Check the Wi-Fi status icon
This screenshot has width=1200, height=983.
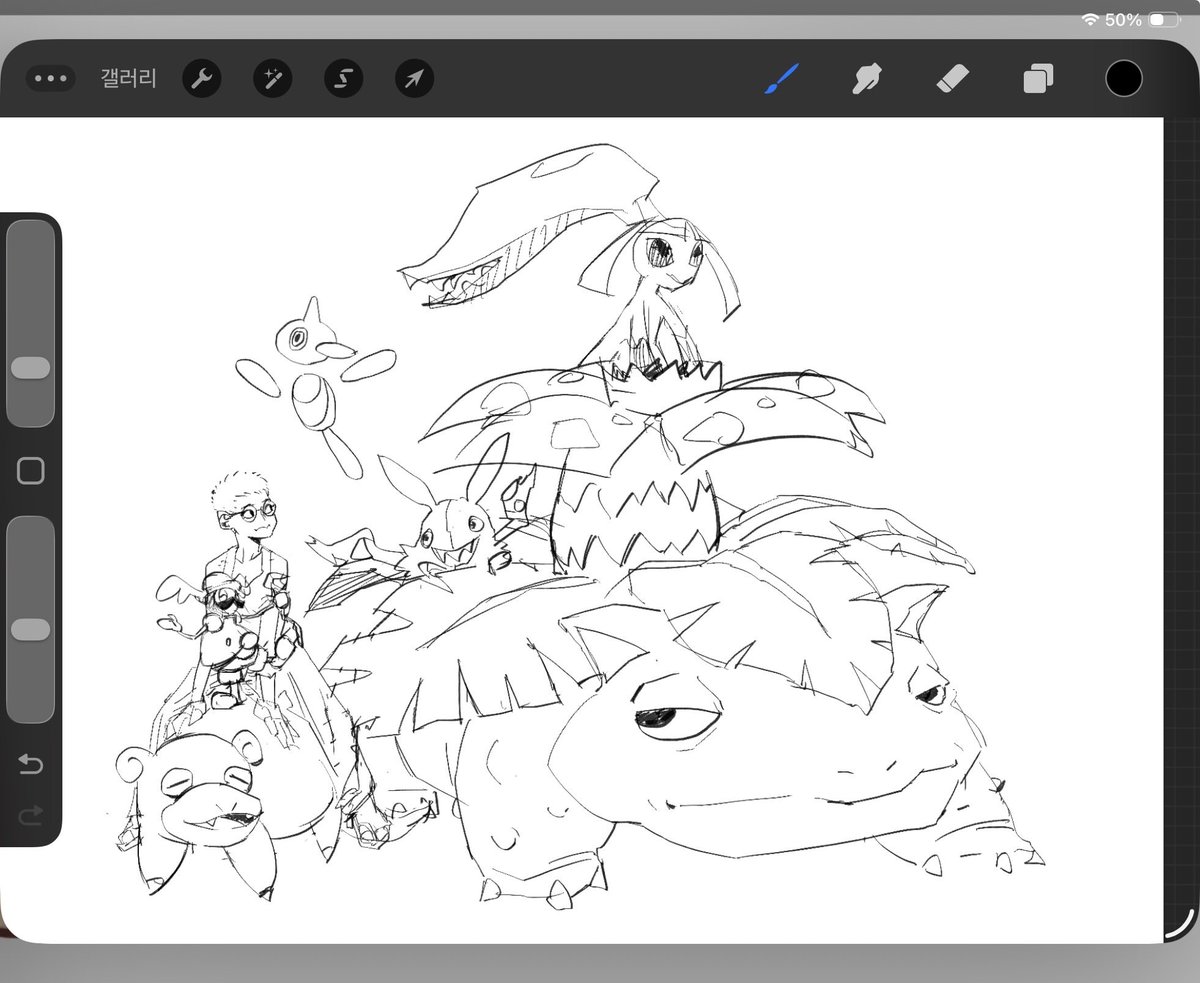point(1090,20)
